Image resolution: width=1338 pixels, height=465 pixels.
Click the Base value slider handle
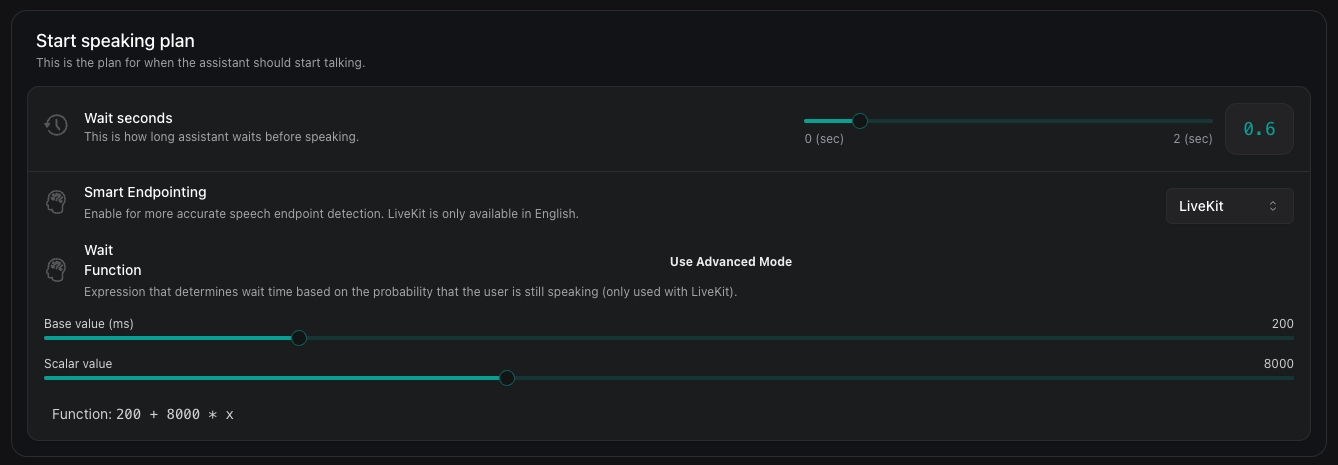[x=298, y=338]
